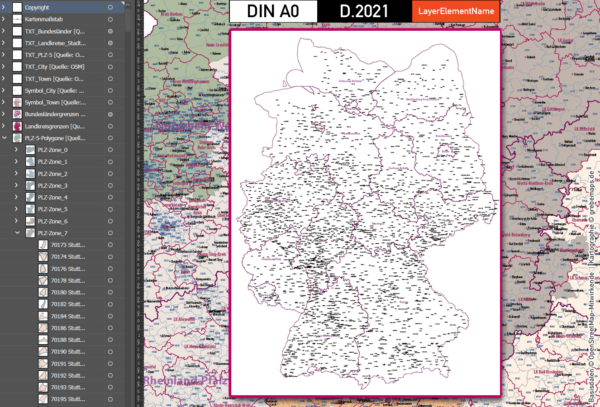Click the 70174 Stutt... path thumbnail
600x407 pixels.
click(x=43, y=257)
